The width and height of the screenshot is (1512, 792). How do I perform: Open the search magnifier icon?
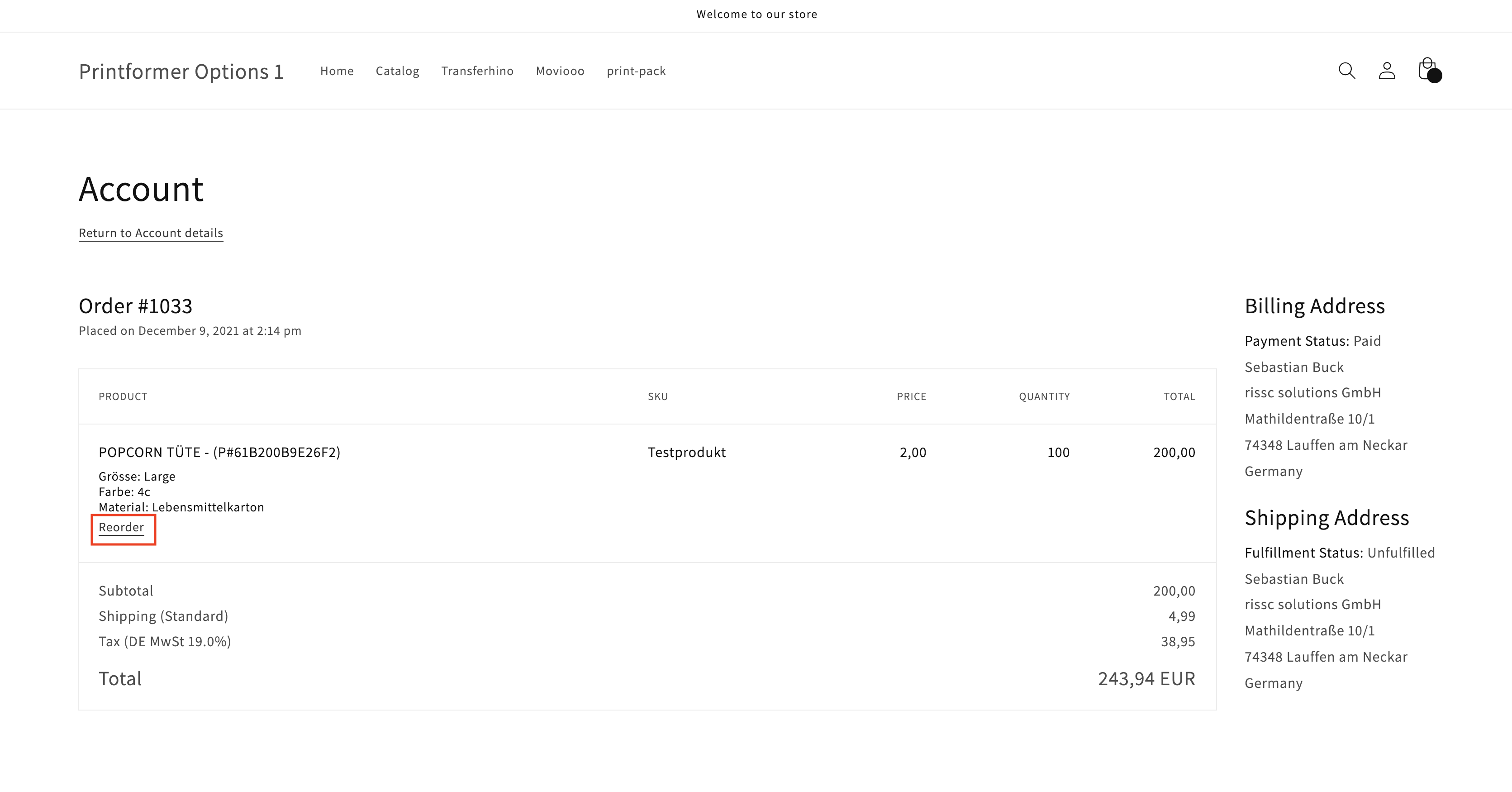pos(1346,71)
